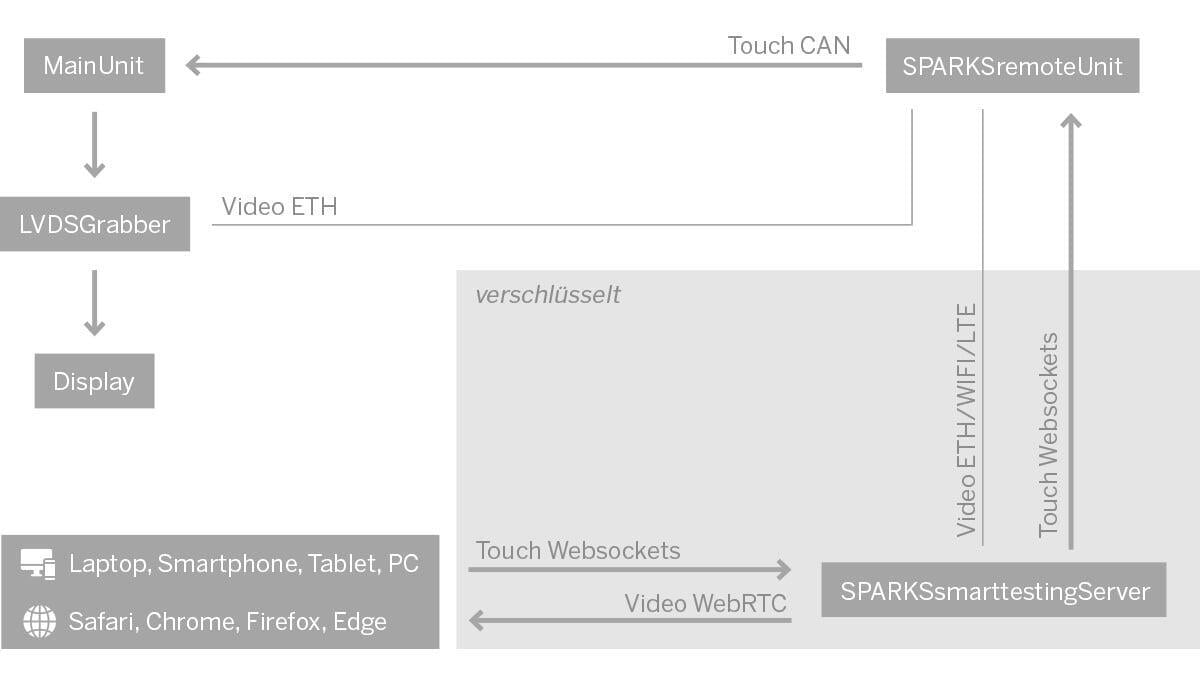Click the verschlüsselt label
The image size is (1200, 675).
click(548, 295)
